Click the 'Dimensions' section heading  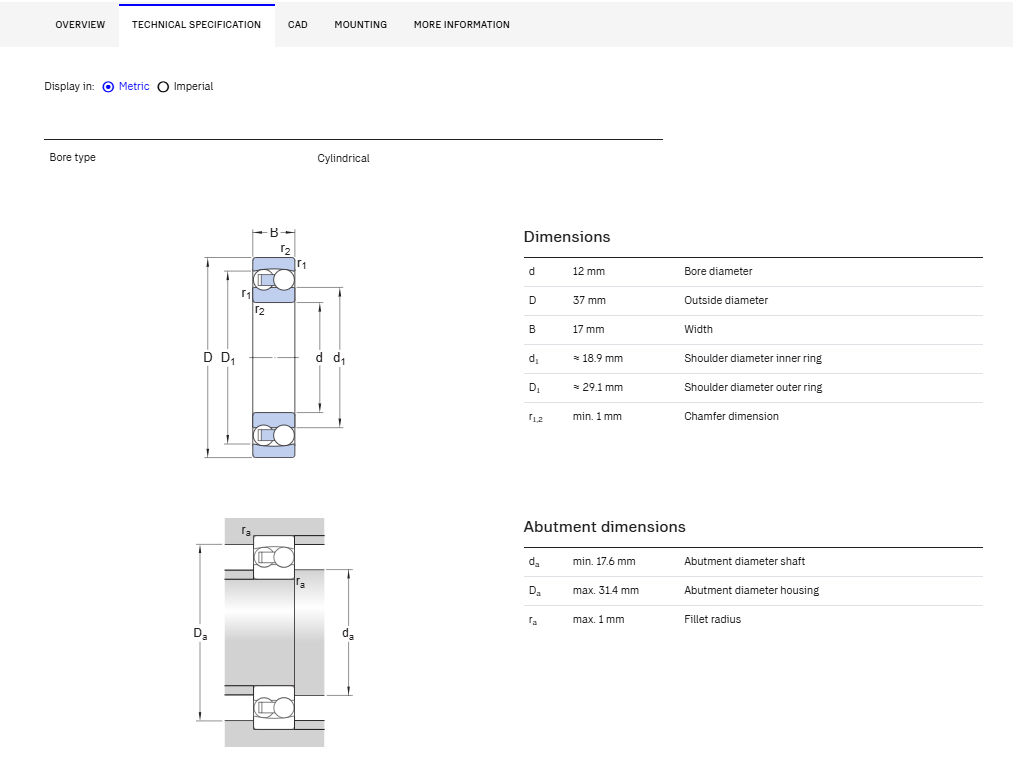click(567, 237)
